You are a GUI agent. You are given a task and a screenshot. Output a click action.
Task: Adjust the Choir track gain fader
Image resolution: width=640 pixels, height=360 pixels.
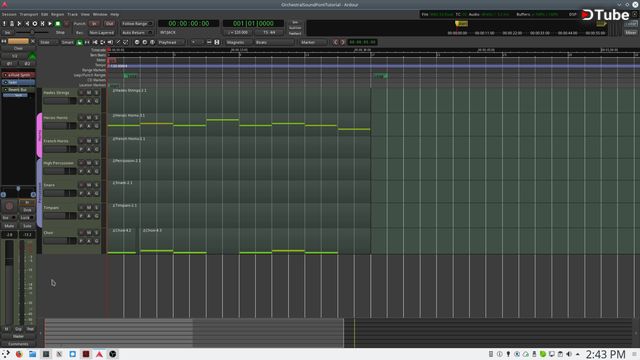60,241
